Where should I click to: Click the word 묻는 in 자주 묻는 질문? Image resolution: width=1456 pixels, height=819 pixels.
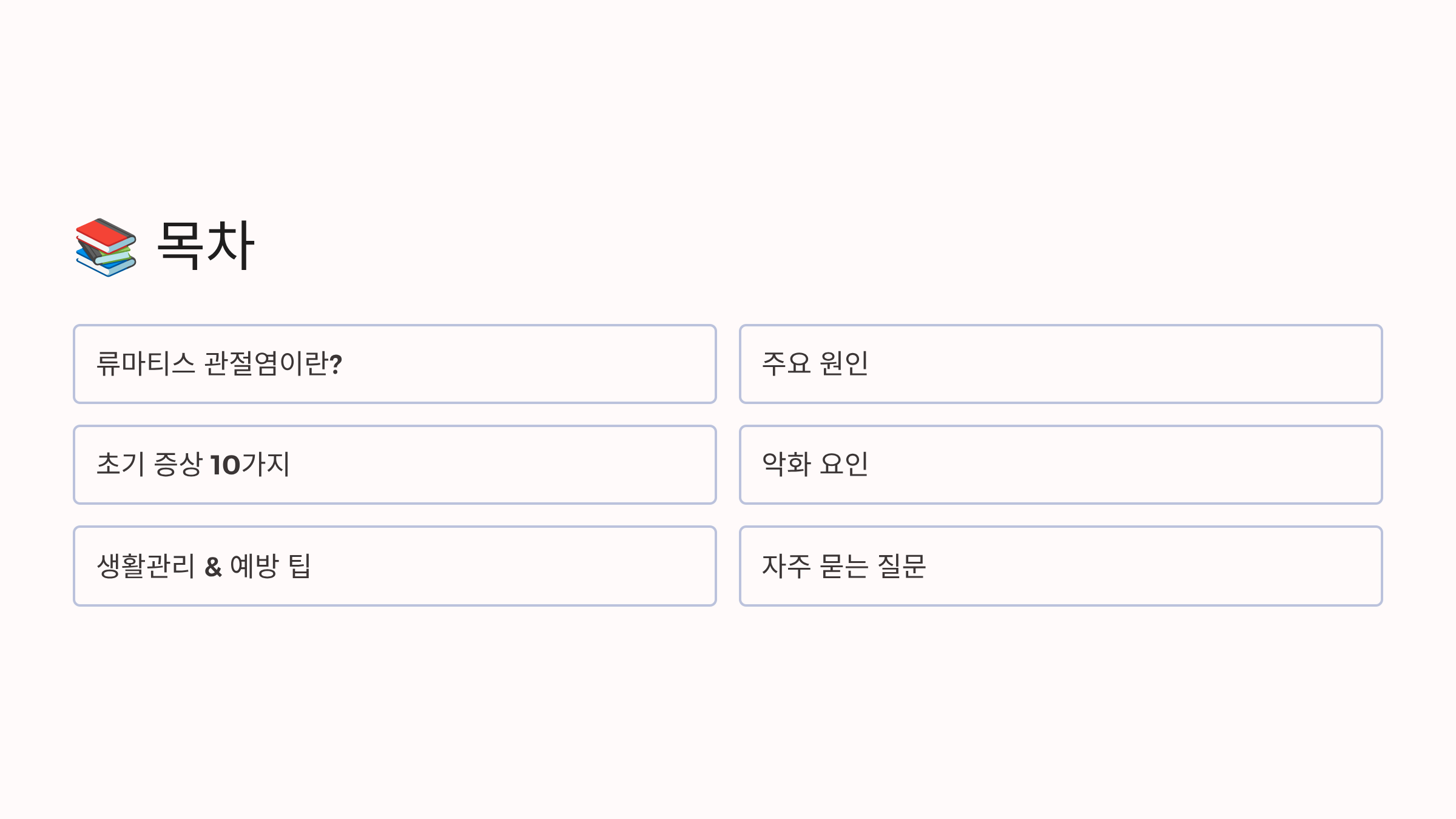844,566
